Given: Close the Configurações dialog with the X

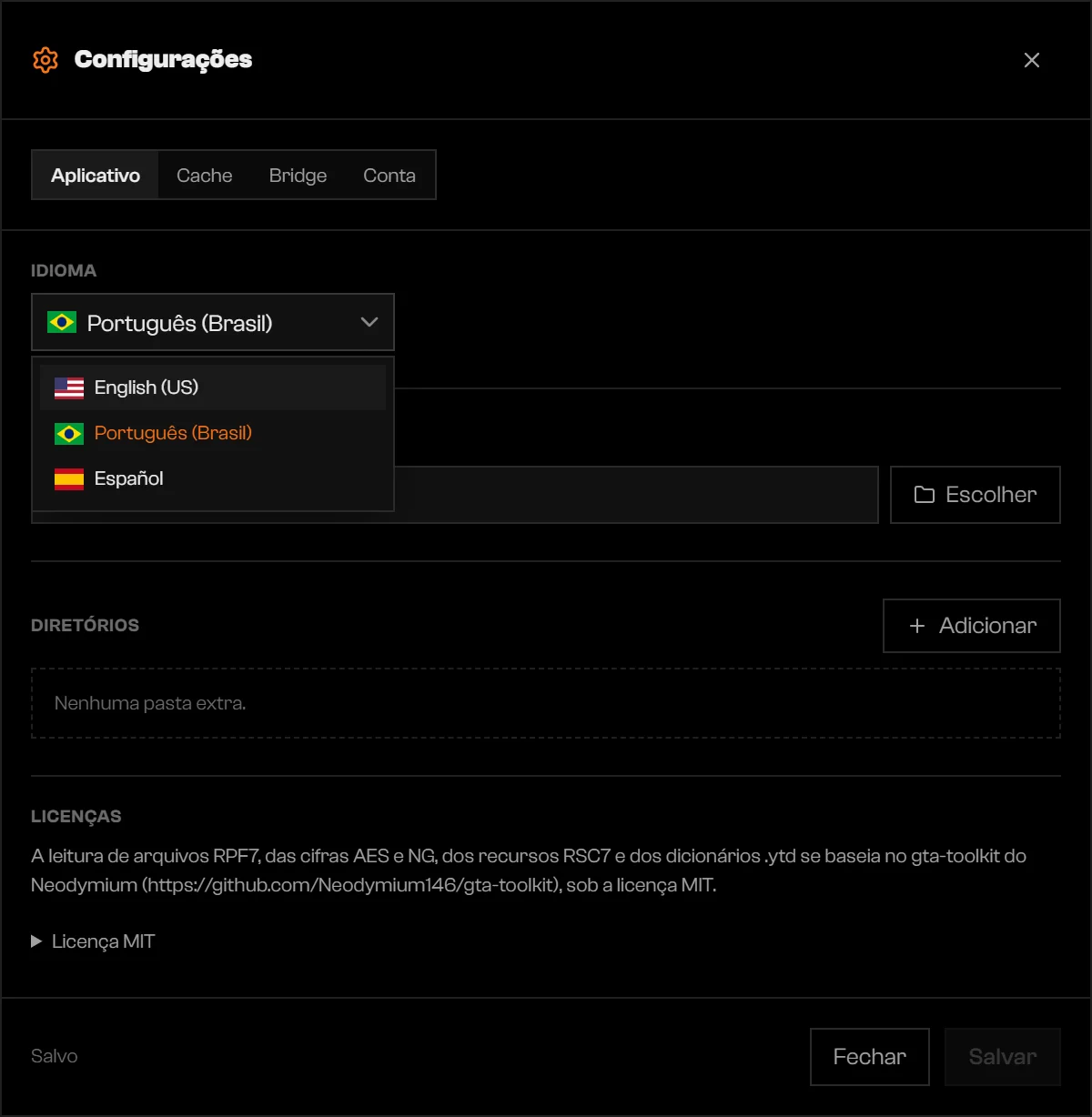Looking at the screenshot, I should click(1031, 60).
